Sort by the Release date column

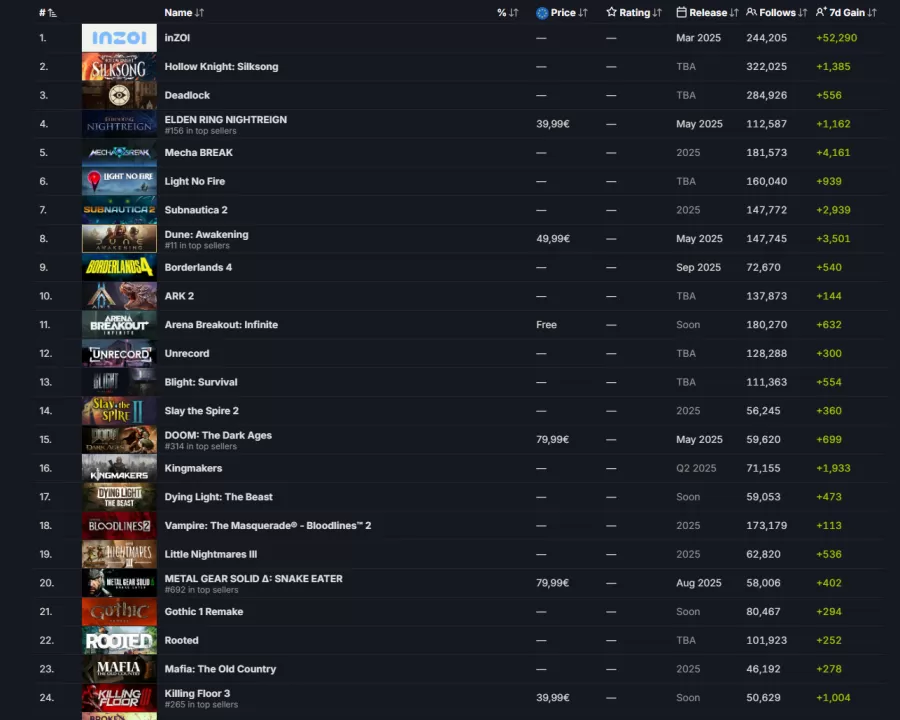coord(707,13)
